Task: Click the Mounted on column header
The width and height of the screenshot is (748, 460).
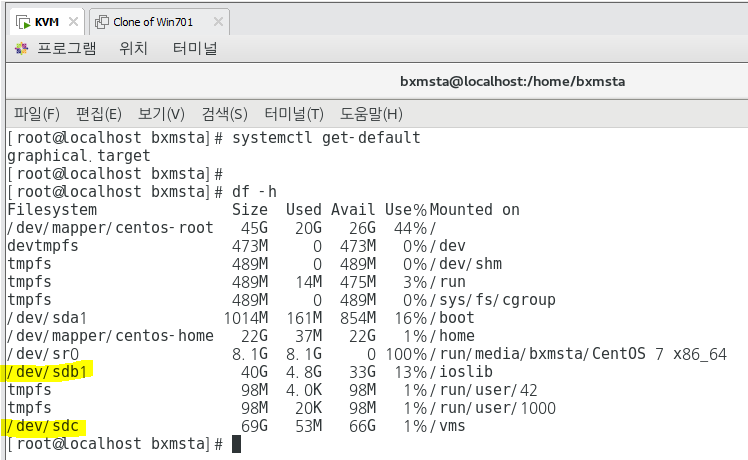Action: (x=475, y=210)
